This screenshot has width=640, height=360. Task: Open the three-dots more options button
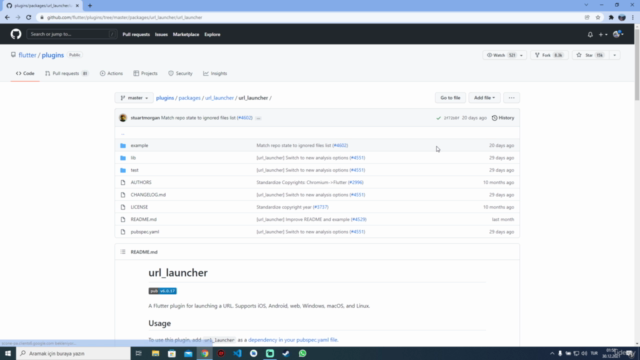[x=511, y=98]
